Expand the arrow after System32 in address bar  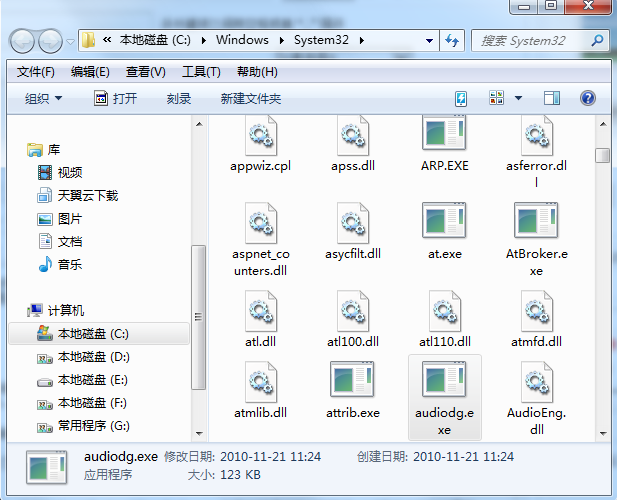point(362,40)
